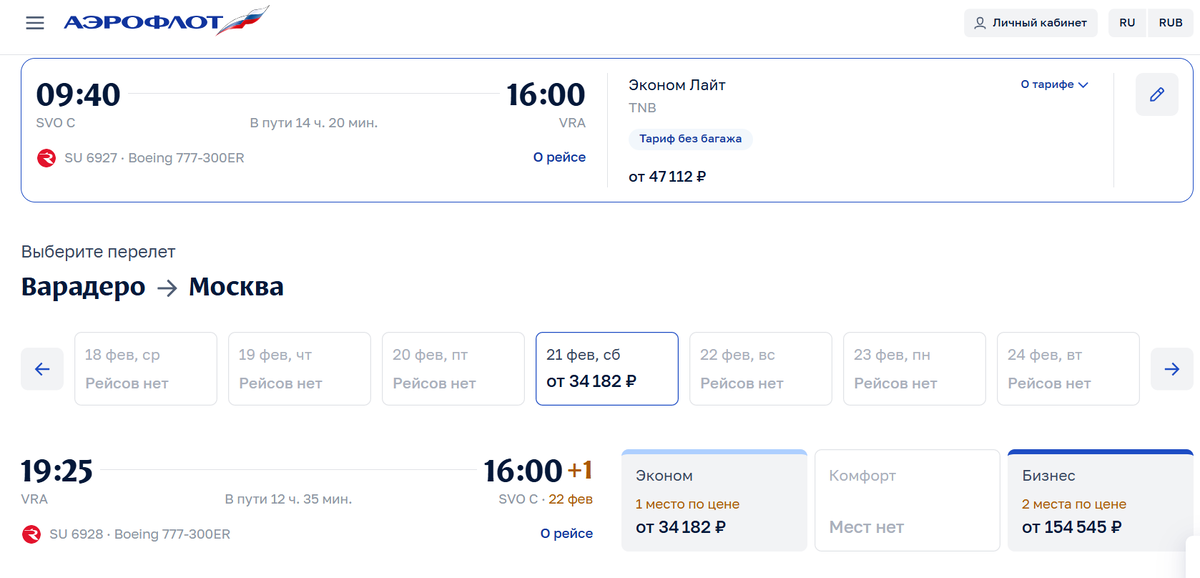Click the pencil edit flight icon

coord(1157,95)
